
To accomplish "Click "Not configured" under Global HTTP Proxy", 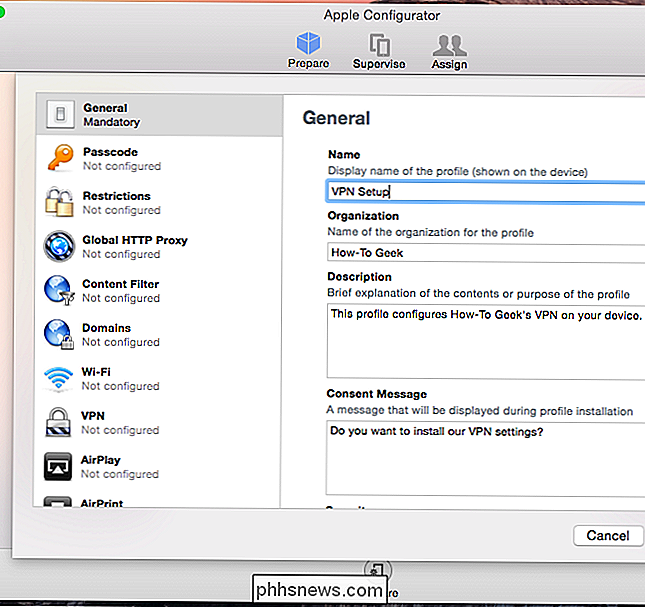I will click(x=121, y=255).
